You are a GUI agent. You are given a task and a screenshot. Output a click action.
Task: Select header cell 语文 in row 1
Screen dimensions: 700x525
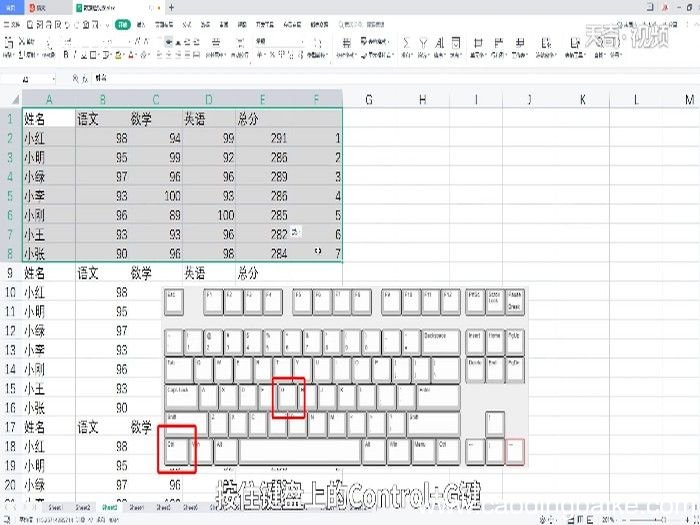click(x=102, y=119)
